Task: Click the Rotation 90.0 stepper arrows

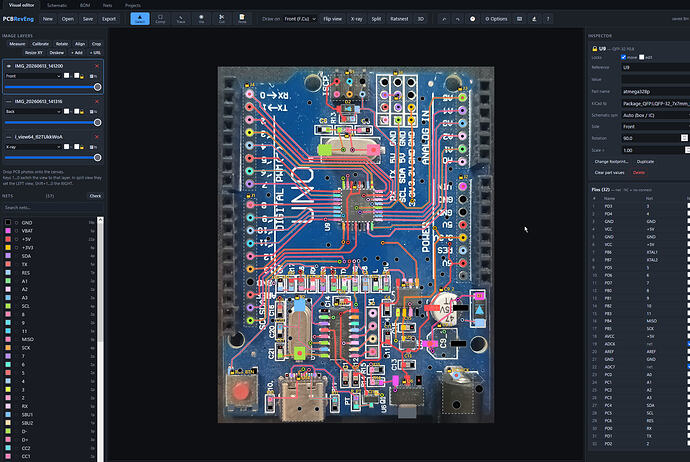Action: point(684,138)
